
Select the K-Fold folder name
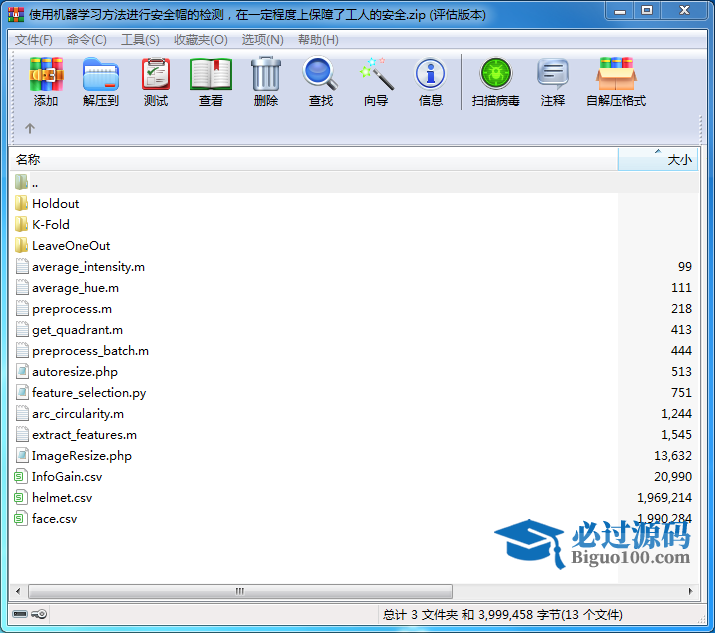pos(51,225)
